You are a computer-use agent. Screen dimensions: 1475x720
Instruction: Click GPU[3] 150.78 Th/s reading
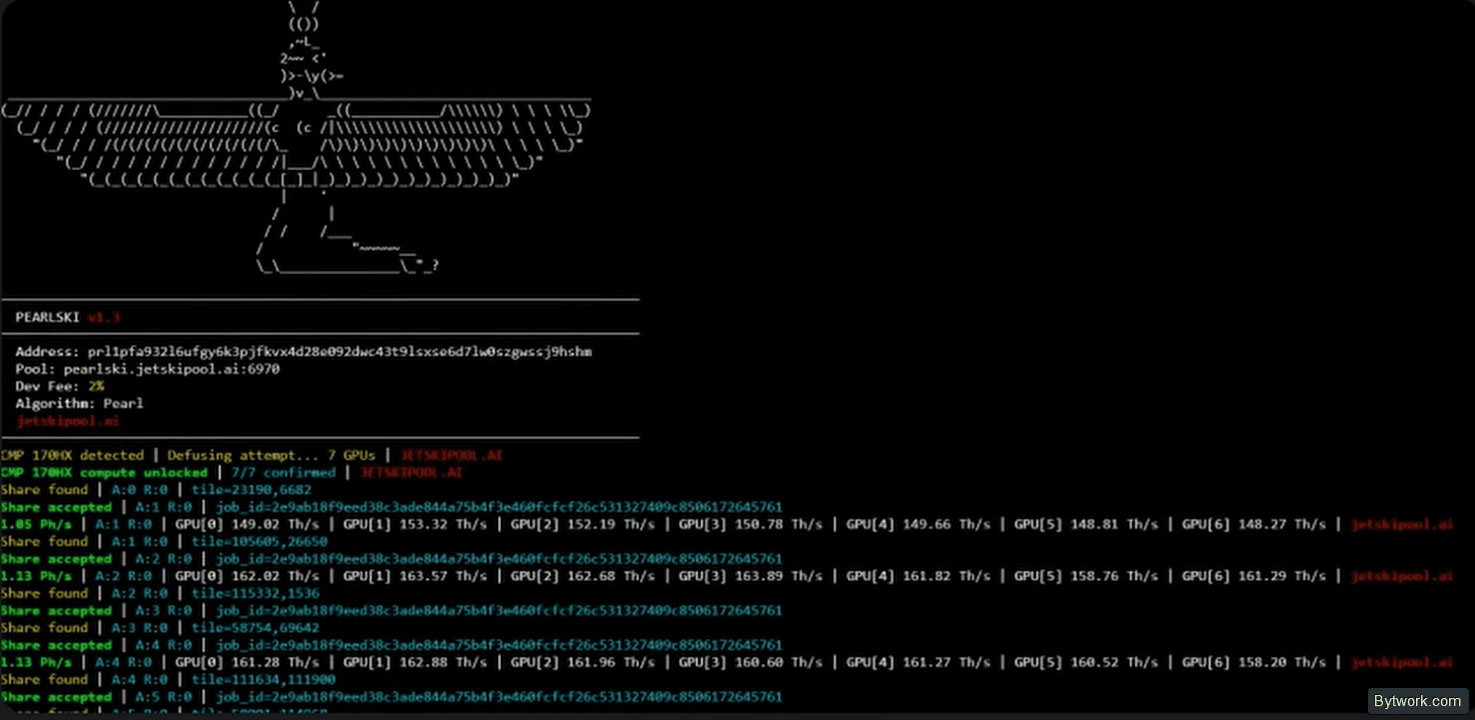tap(751, 524)
